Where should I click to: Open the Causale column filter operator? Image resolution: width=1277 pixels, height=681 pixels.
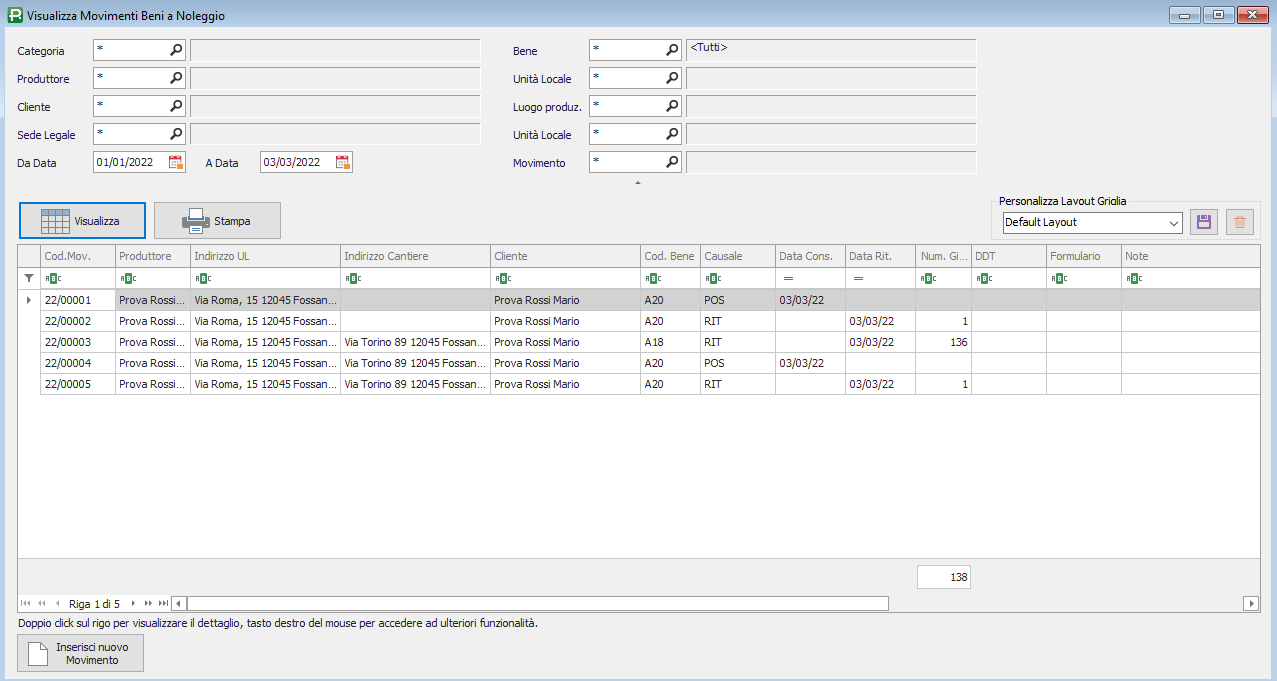(x=711, y=278)
